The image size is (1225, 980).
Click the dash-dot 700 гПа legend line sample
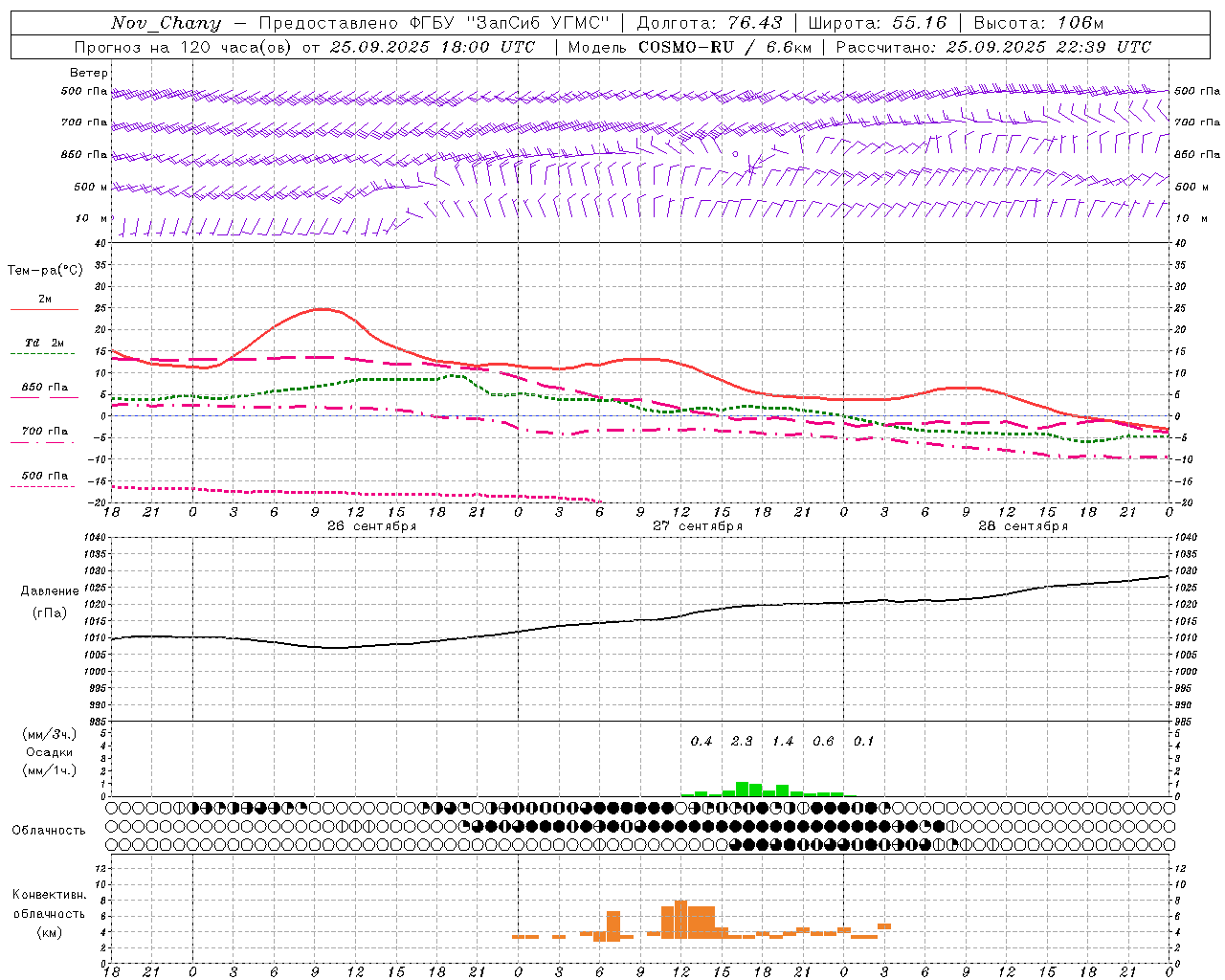tap(42, 442)
